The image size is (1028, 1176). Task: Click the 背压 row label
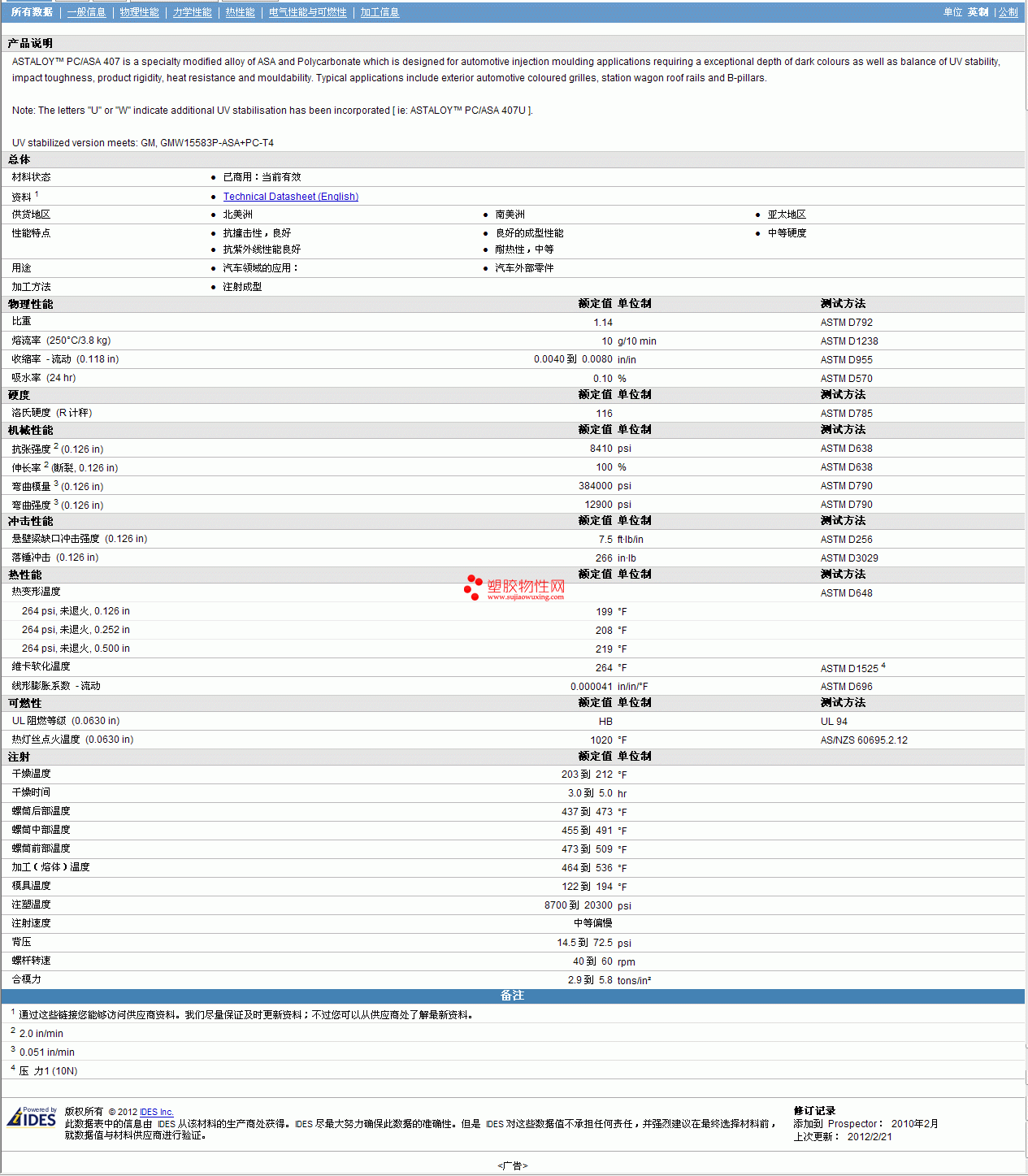coord(21,942)
